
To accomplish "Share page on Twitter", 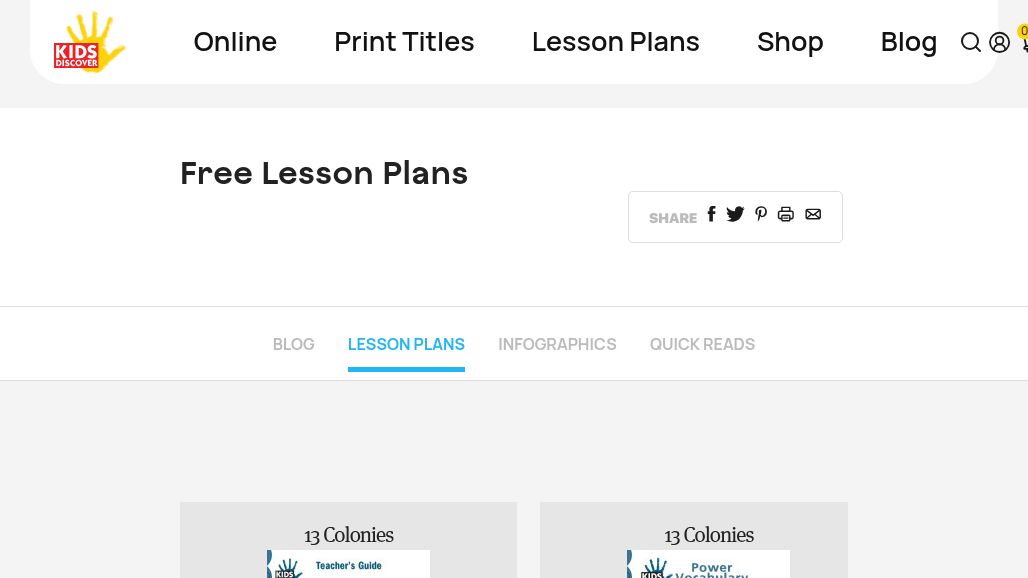I will coord(735,214).
